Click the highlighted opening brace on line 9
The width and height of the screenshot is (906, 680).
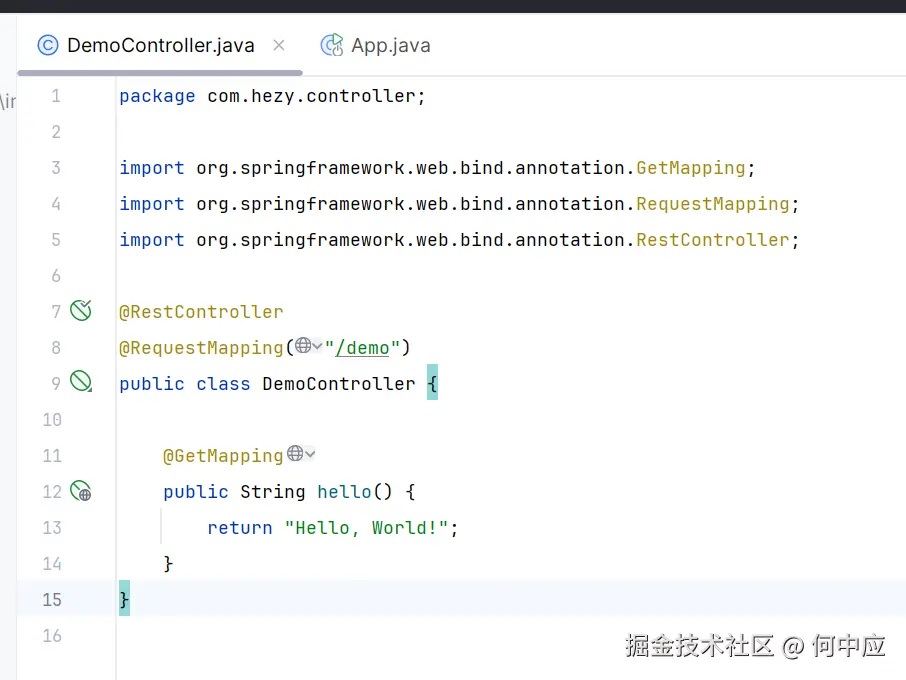click(432, 382)
